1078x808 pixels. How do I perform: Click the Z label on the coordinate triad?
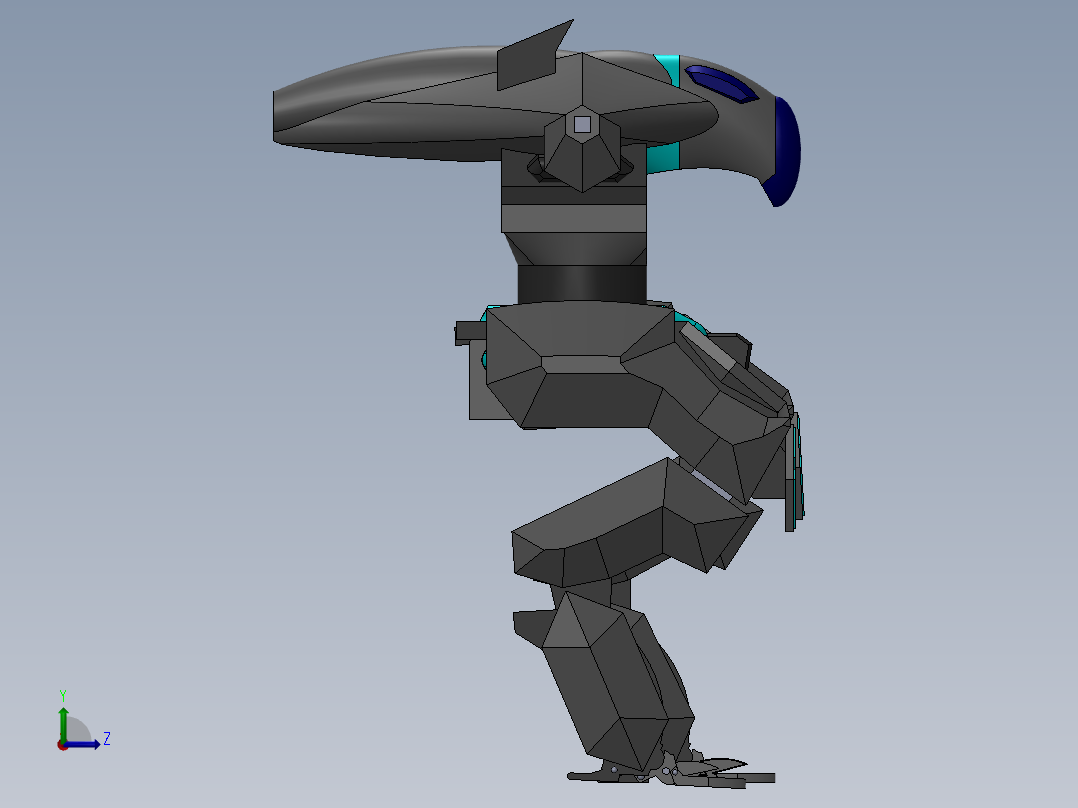107,739
